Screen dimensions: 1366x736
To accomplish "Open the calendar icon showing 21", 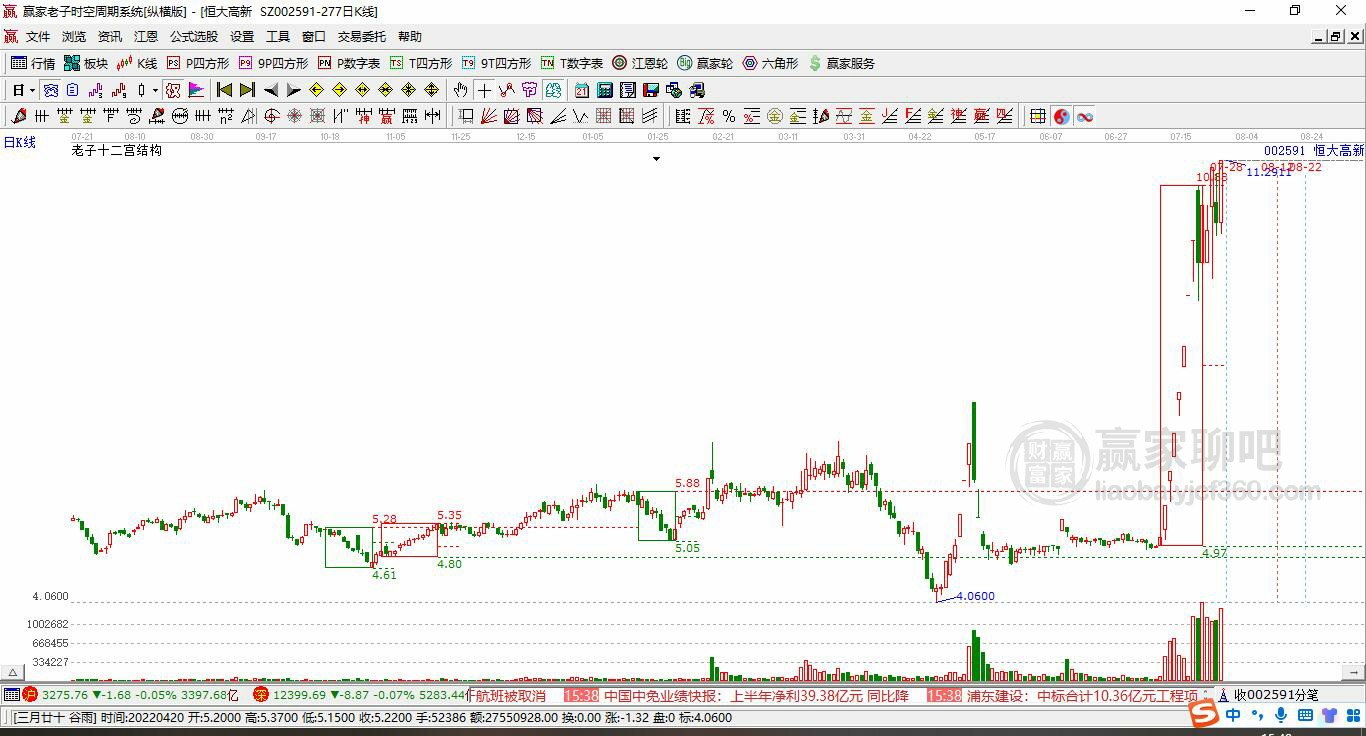I will [582, 90].
